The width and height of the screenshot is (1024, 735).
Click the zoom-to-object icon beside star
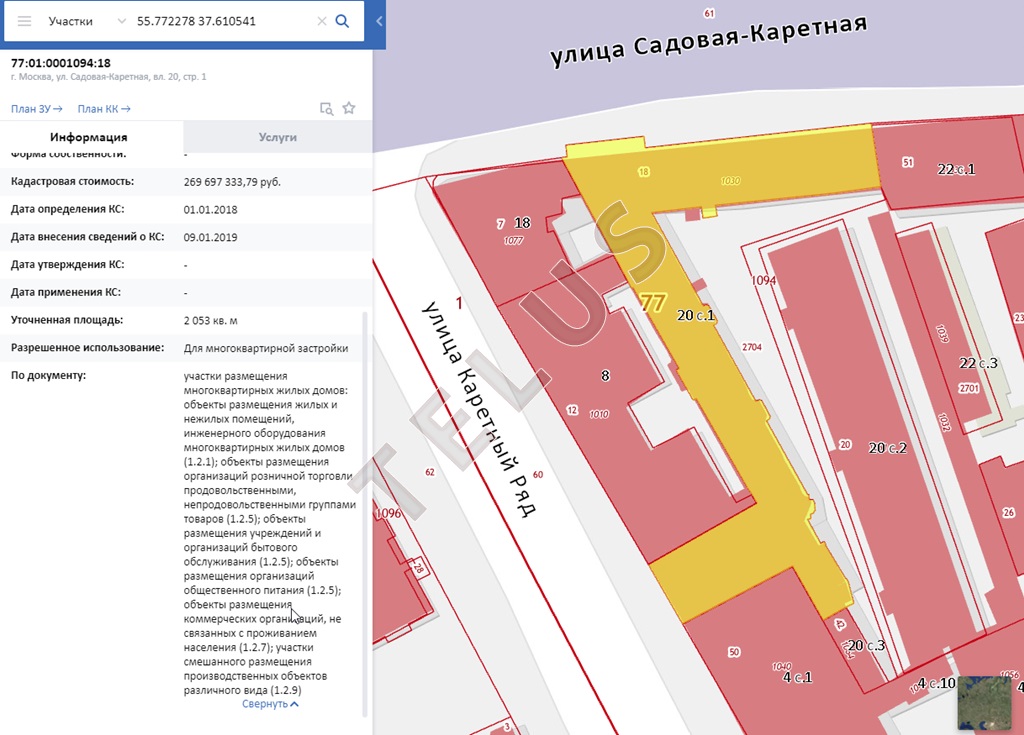click(x=327, y=108)
